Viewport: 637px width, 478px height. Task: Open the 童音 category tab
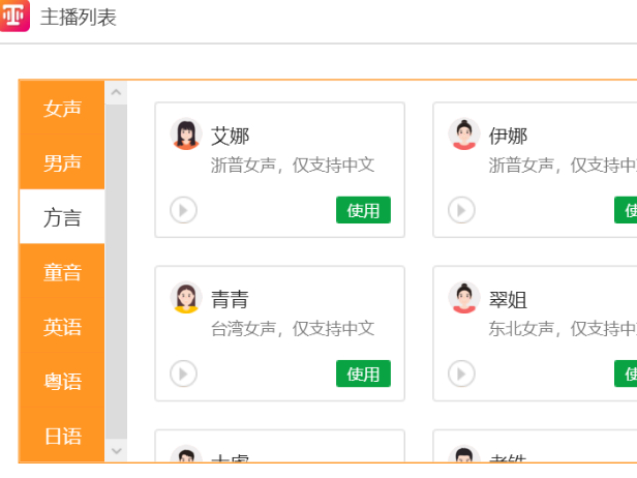click(x=62, y=271)
